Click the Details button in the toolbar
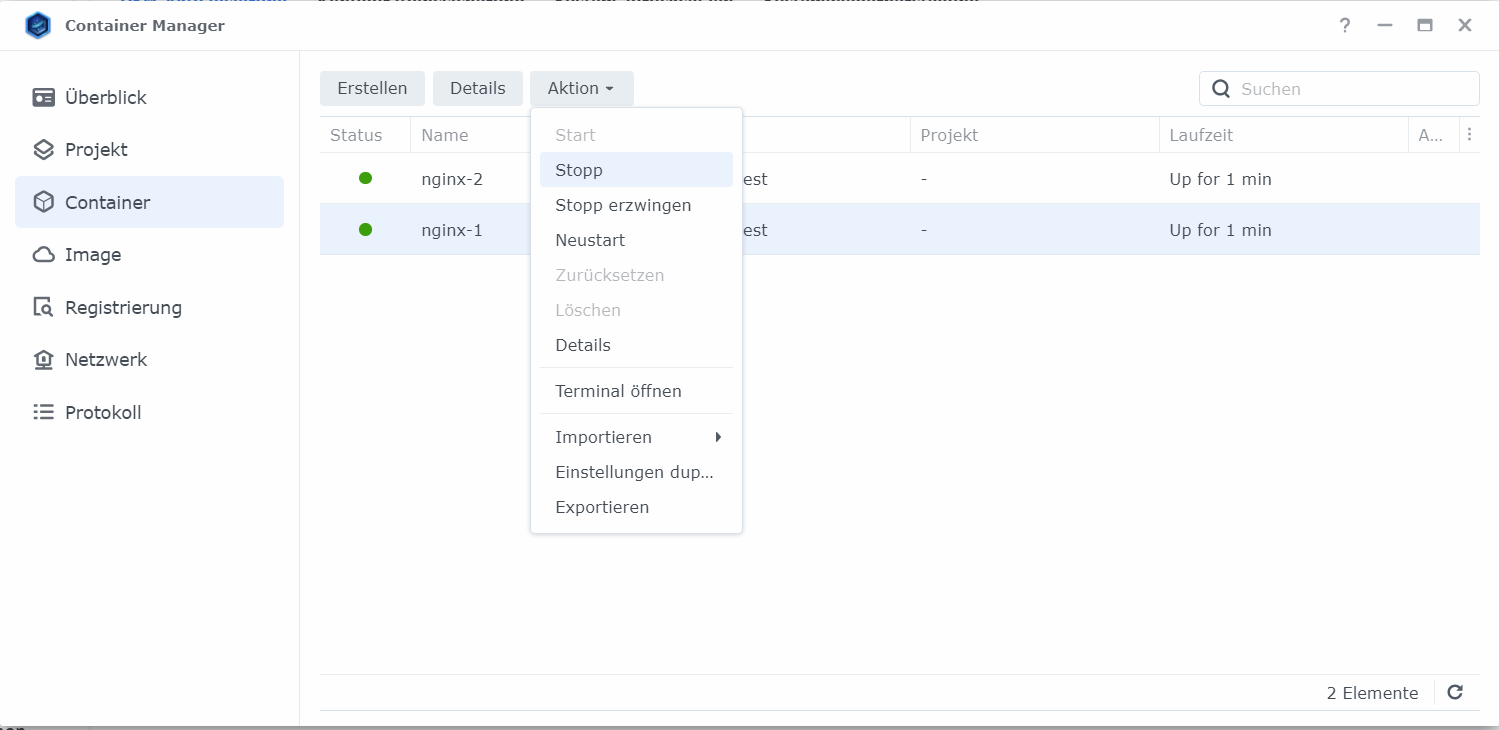The width and height of the screenshot is (1499, 730). point(477,88)
